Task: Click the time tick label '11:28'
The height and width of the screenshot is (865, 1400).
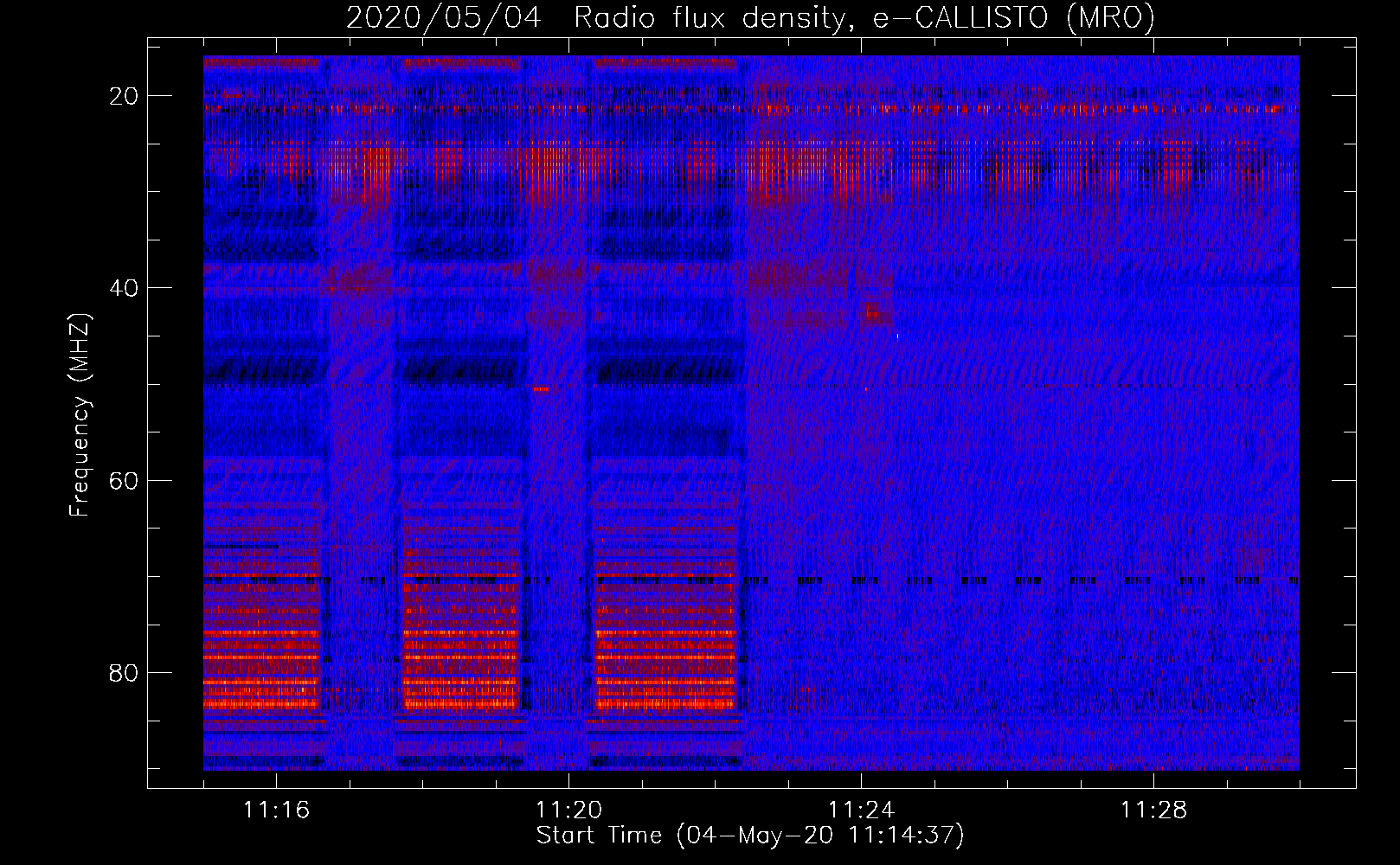Action: (1153, 810)
